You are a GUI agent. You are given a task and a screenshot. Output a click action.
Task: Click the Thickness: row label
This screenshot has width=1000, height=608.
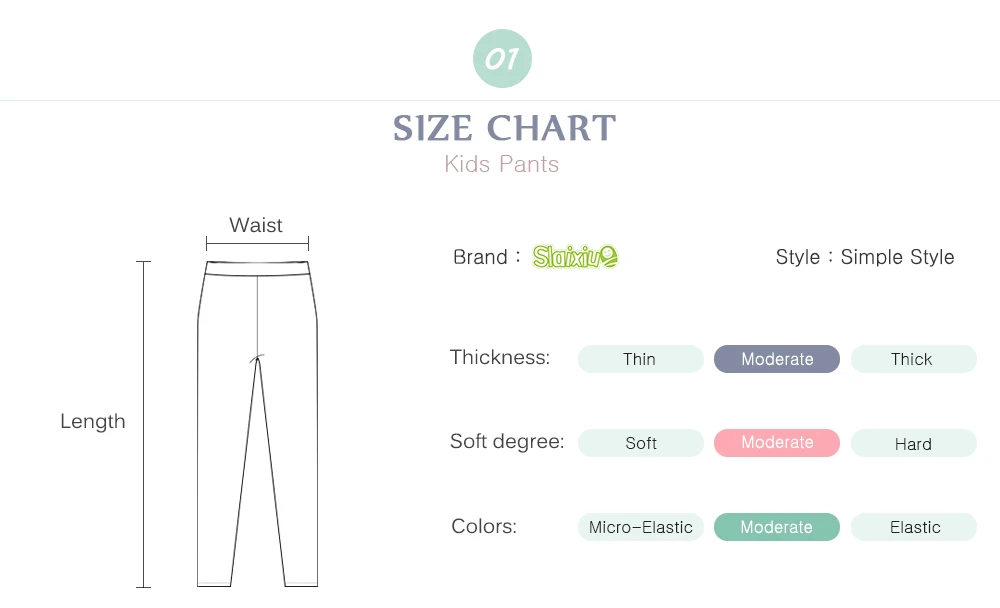(500, 357)
